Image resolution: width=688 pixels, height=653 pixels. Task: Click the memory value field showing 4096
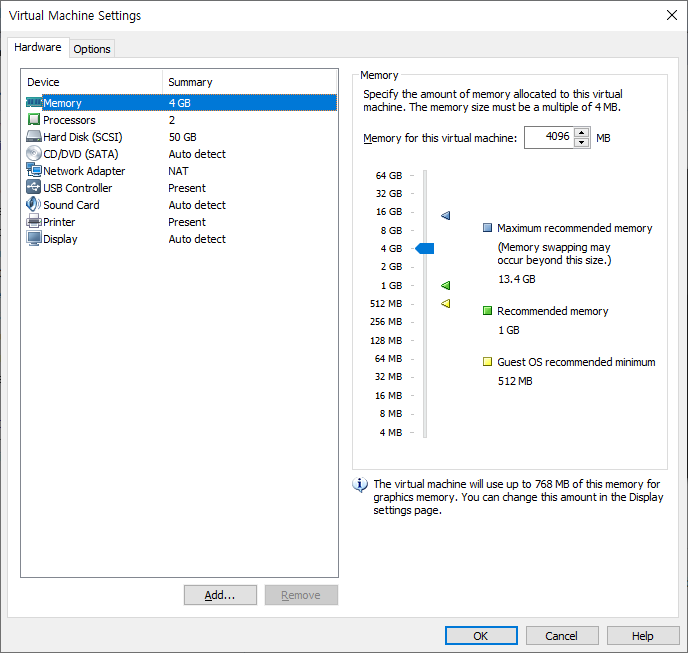[x=549, y=137]
